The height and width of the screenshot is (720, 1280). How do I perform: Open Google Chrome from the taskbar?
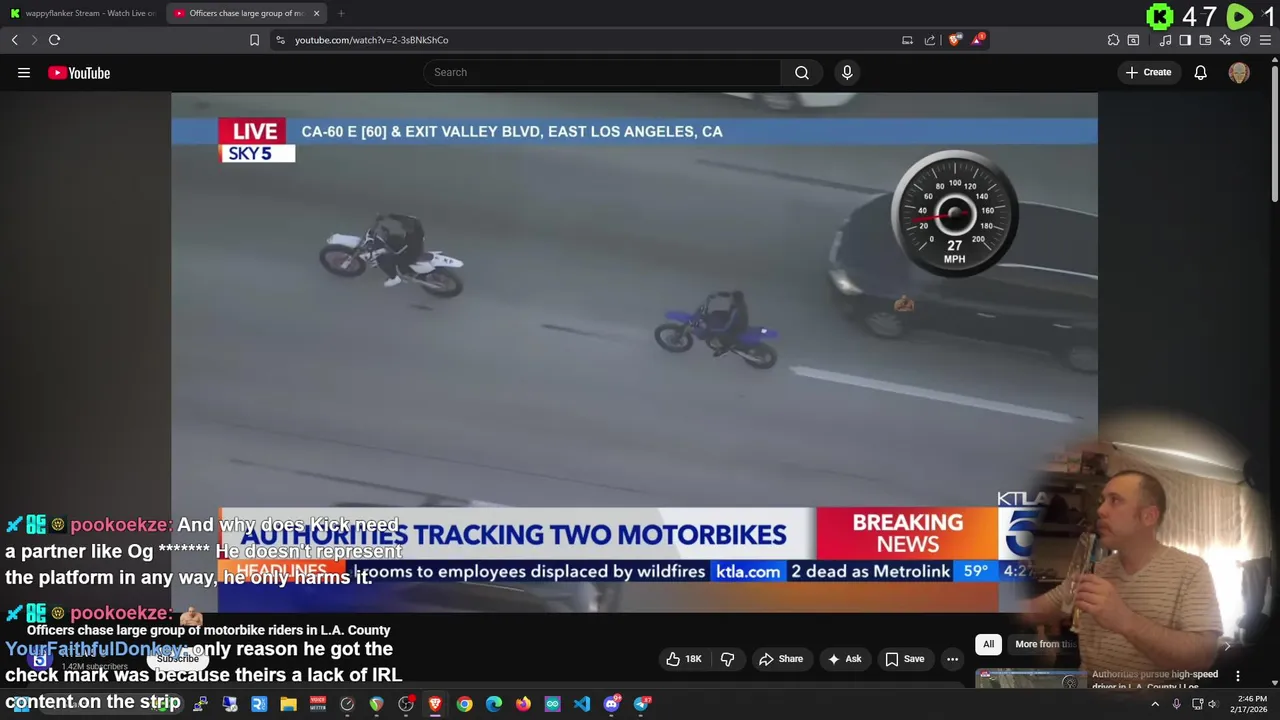click(x=465, y=704)
